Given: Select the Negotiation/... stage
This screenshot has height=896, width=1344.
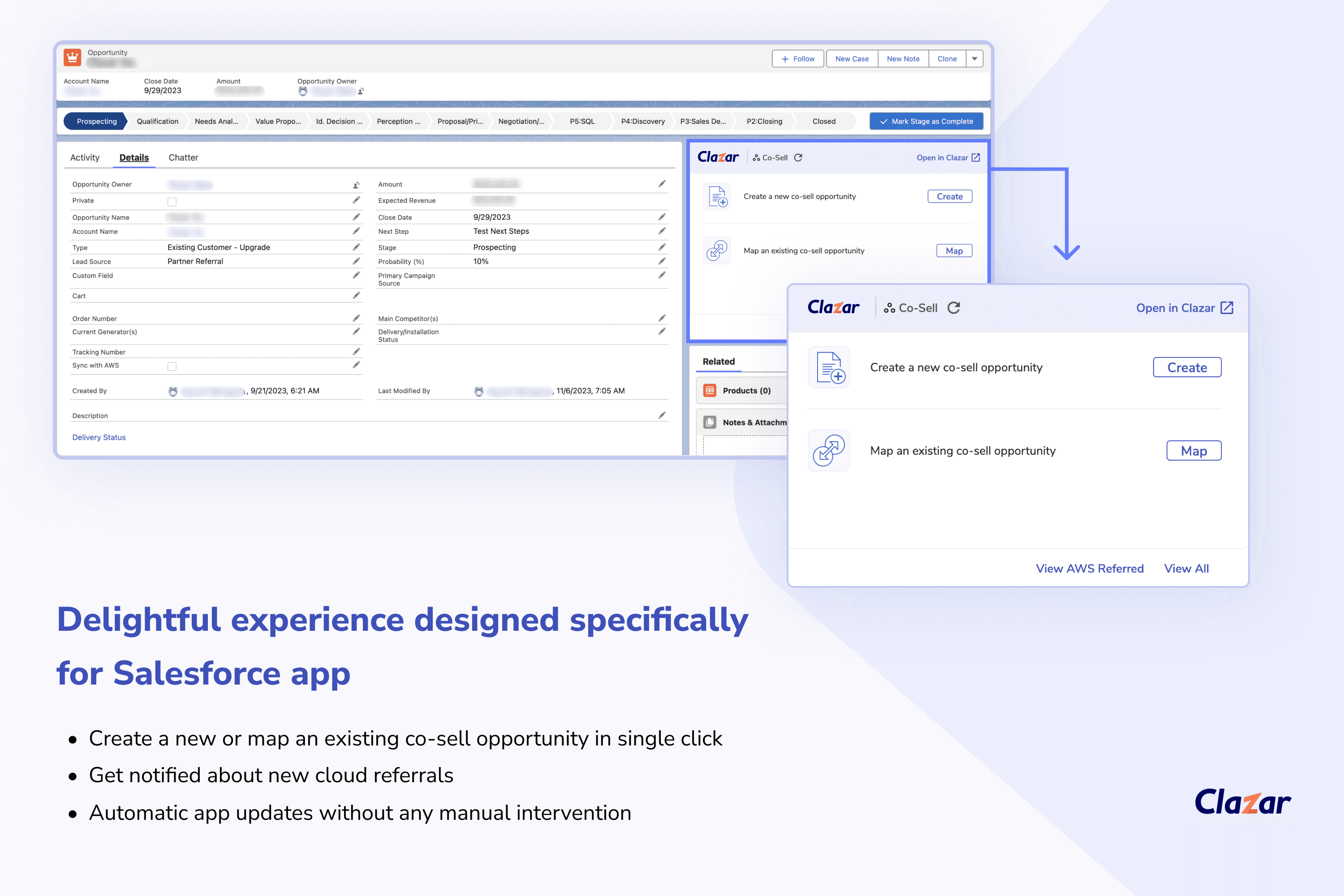Looking at the screenshot, I should (521, 121).
